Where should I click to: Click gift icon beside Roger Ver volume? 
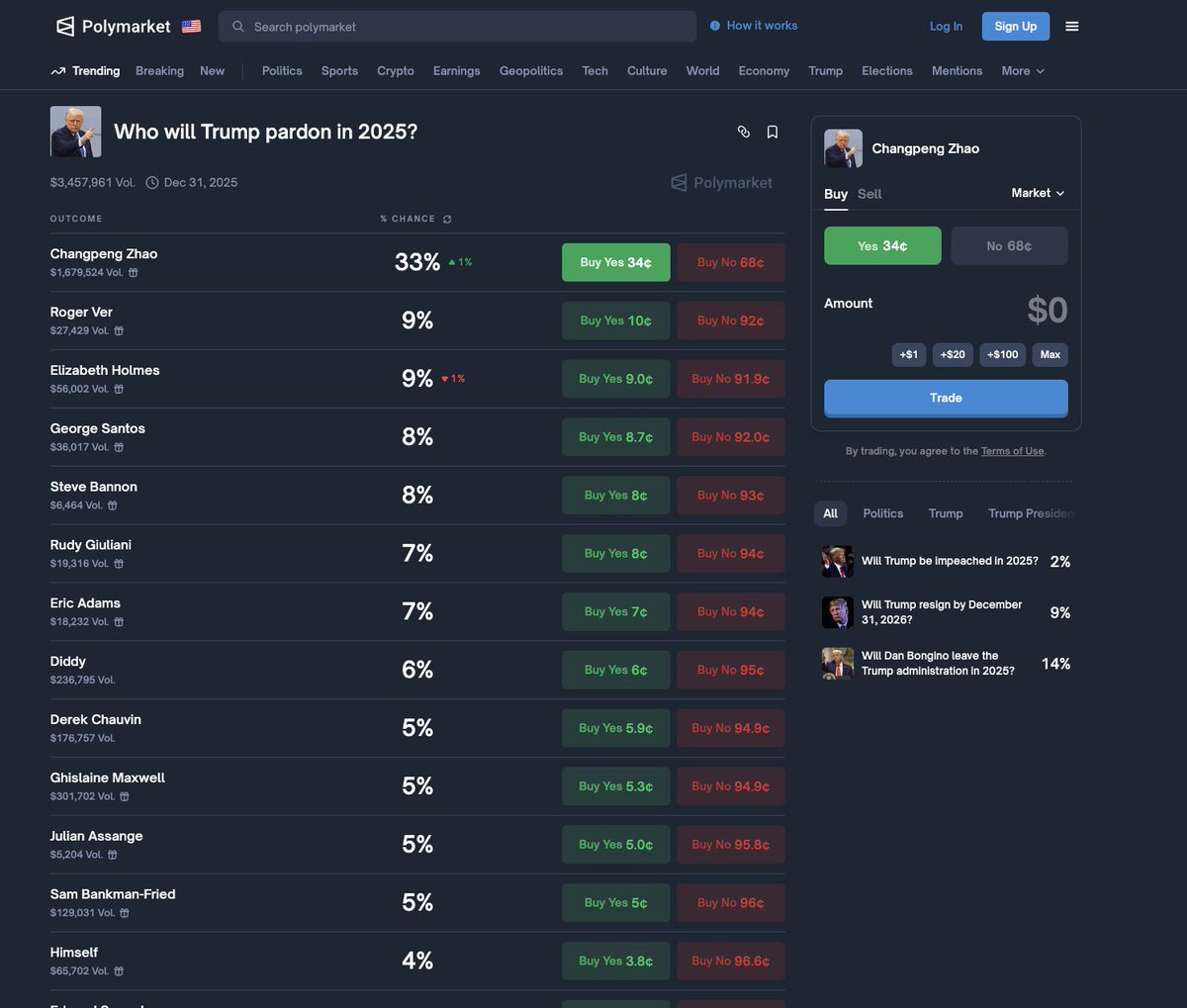pos(119,331)
